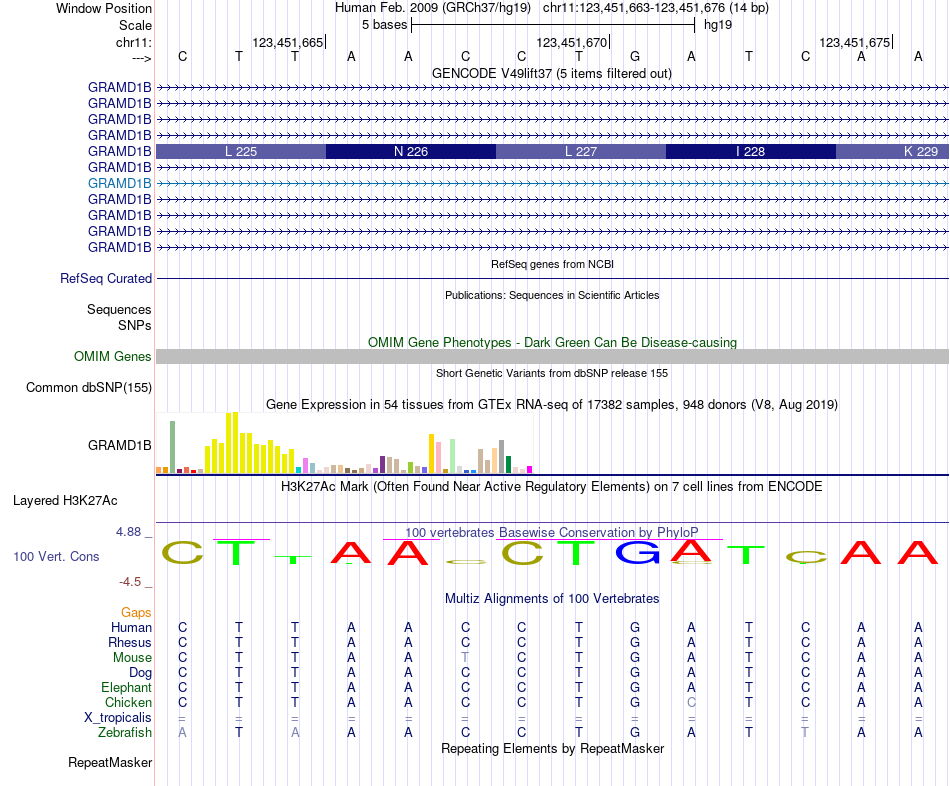Click the 'RefSeq genes from NCBI' title
Image resolution: width=950 pixels, height=786 pixels.
(x=552, y=264)
